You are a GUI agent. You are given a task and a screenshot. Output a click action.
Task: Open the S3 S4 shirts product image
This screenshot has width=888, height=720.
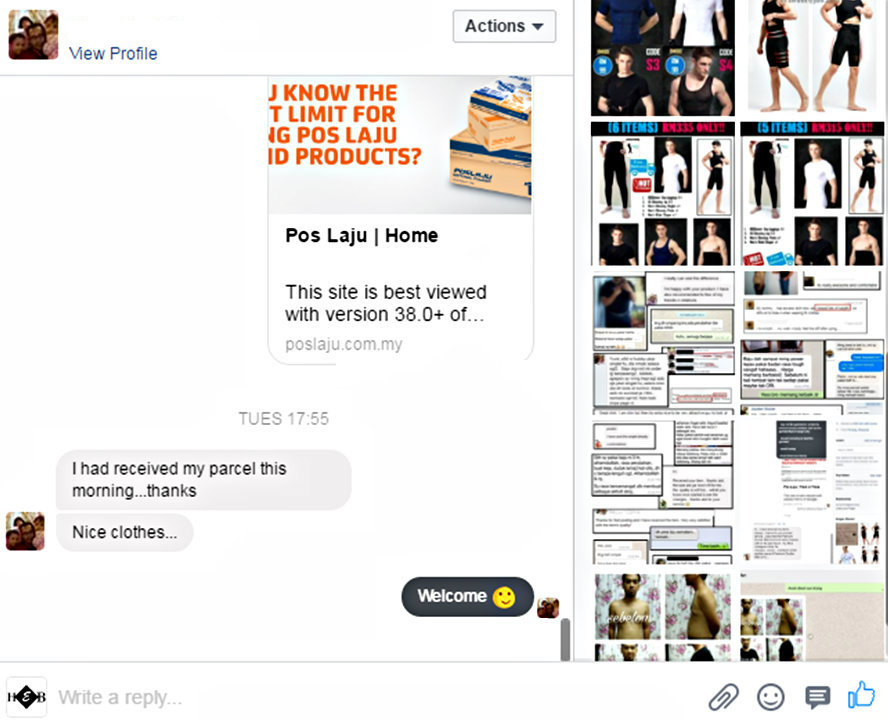pos(663,58)
